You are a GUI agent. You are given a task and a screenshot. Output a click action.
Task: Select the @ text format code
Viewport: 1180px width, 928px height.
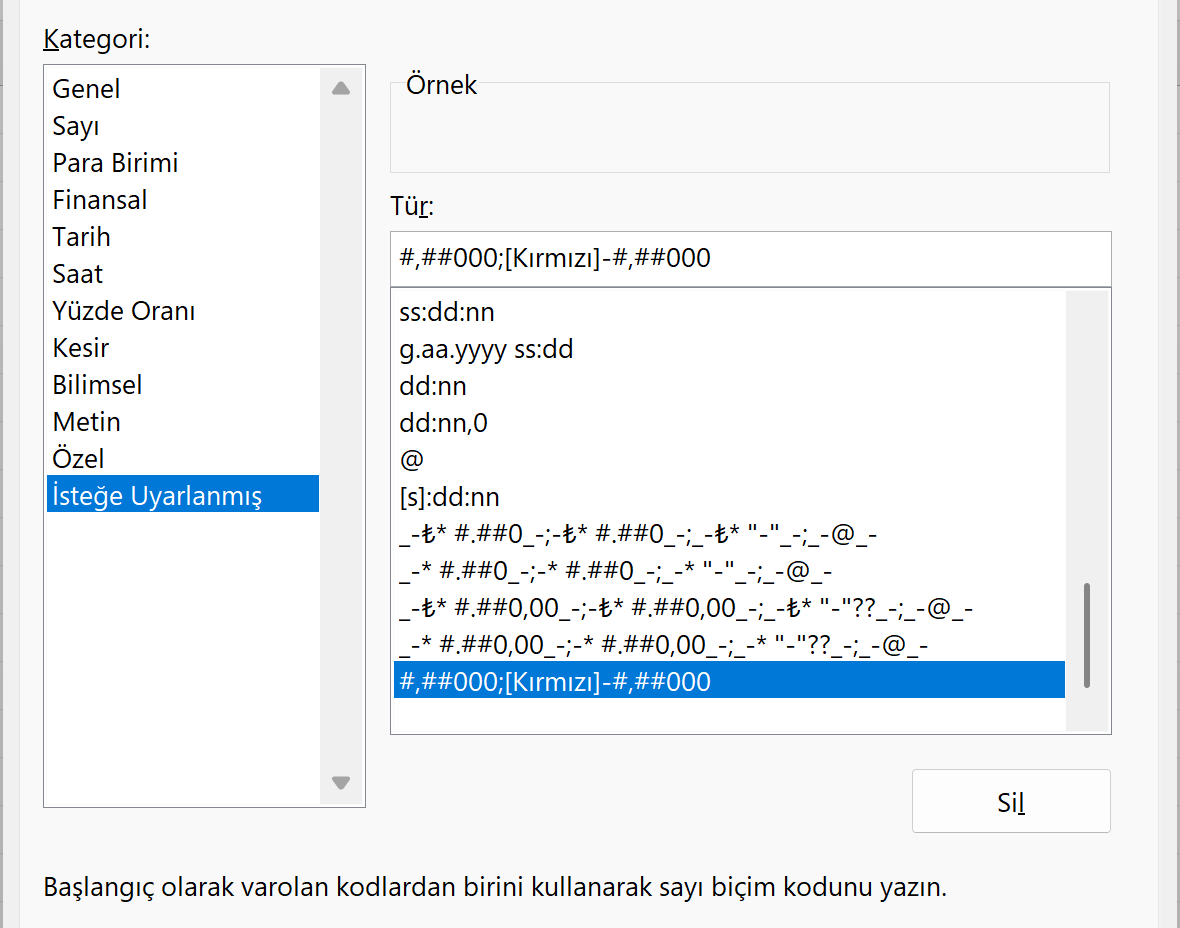click(411, 460)
